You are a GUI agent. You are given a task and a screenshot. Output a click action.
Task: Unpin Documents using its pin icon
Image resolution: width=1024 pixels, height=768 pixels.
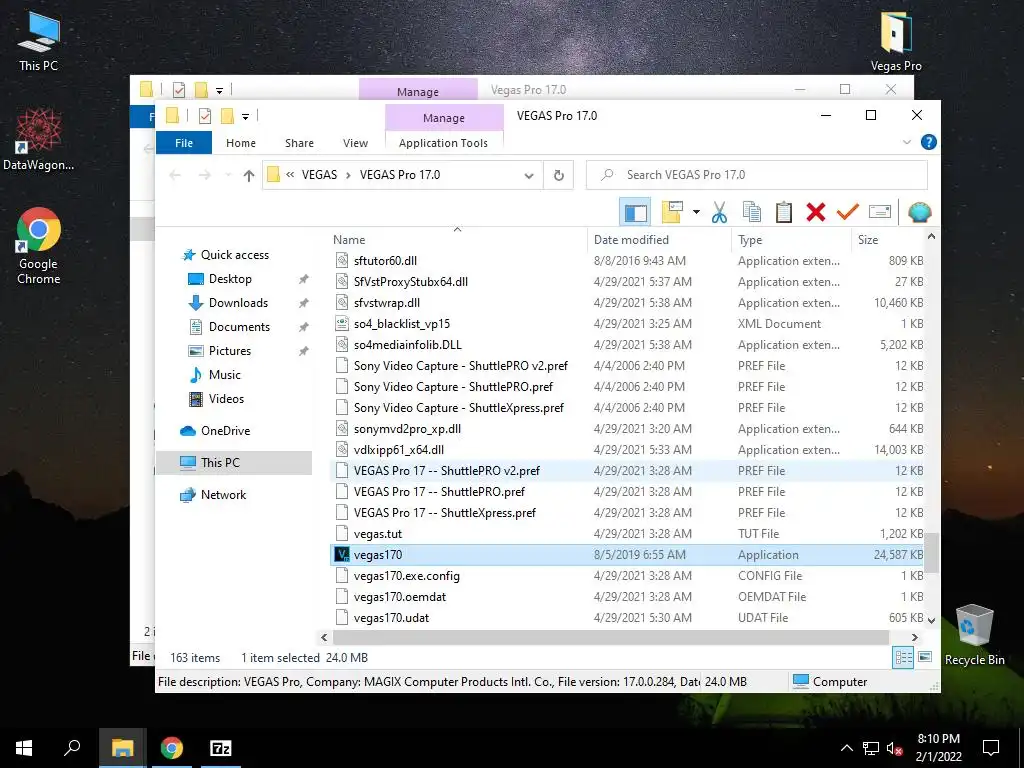[x=304, y=327]
